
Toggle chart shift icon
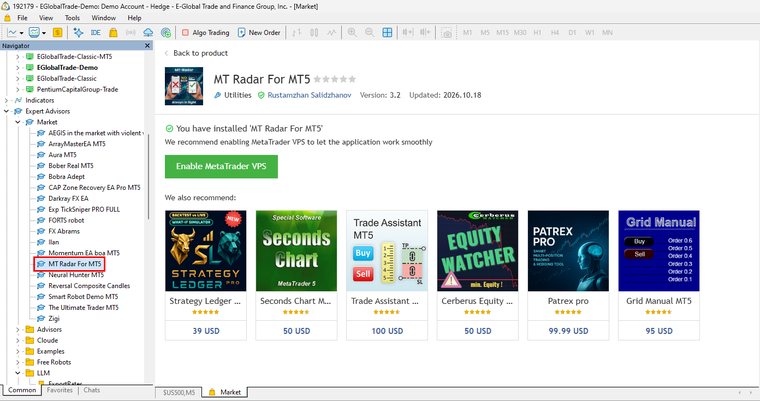click(408, 32)
